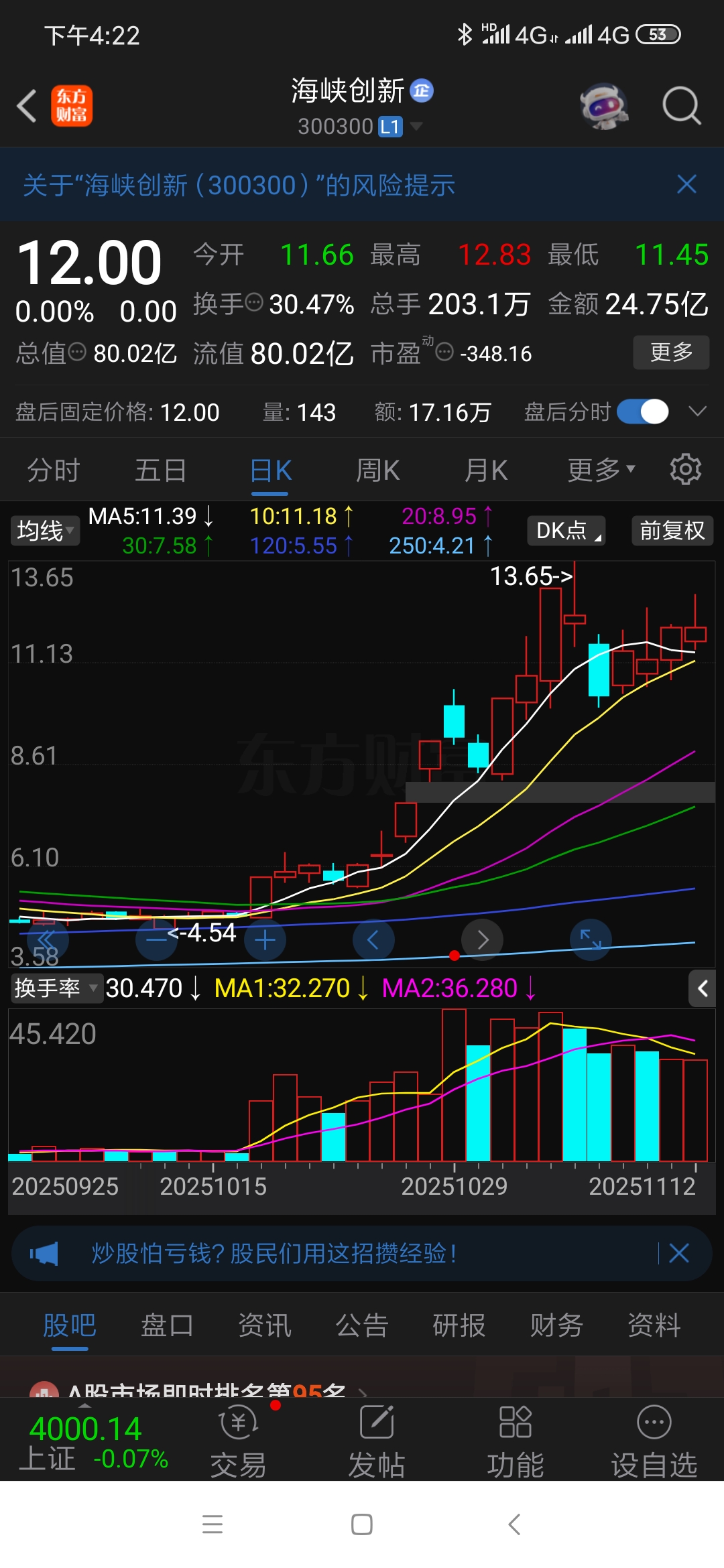Open the 炒股怕亏钱 promotion banner
The height and width of the screenshot is (1568, 724).
pos(362,1253)
